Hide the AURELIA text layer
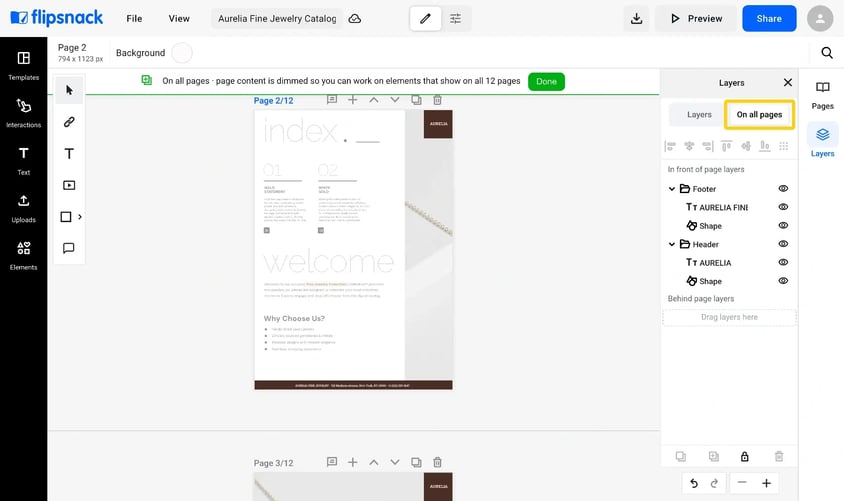This screenshot has height=501, width=844. tap(783, 263)
